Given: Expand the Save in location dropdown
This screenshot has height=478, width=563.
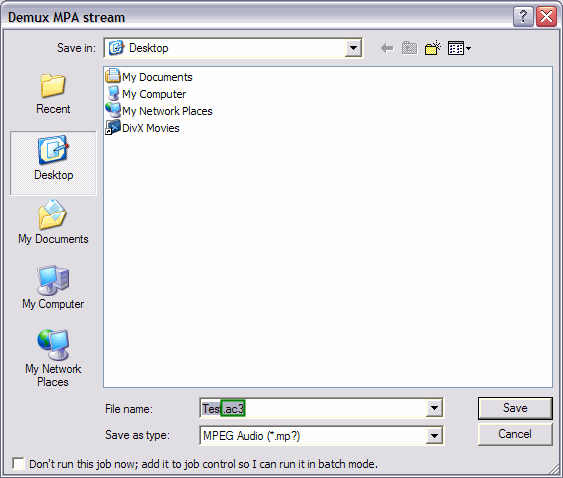Looking at the screenshot, I should [x=353, y=48].
